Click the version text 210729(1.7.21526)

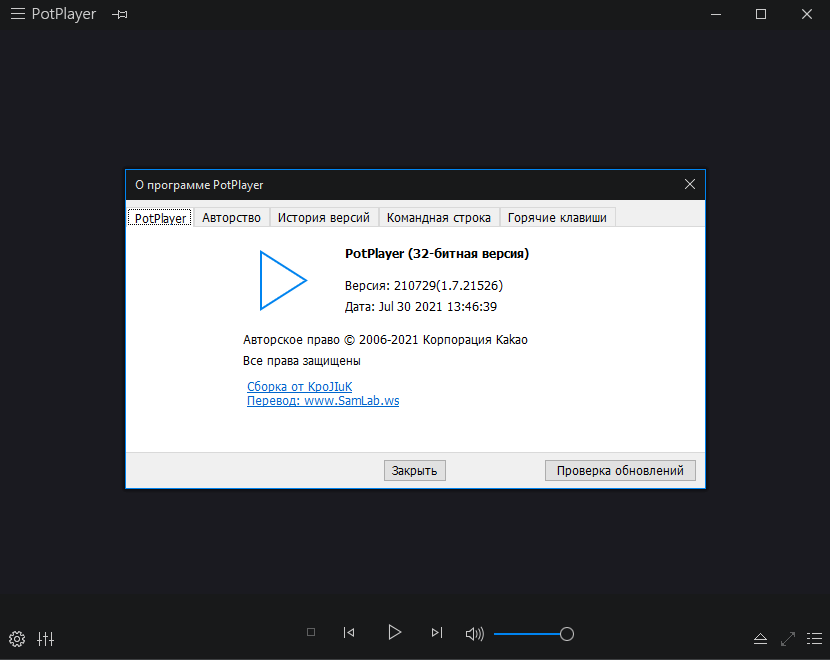coord(448,286)
